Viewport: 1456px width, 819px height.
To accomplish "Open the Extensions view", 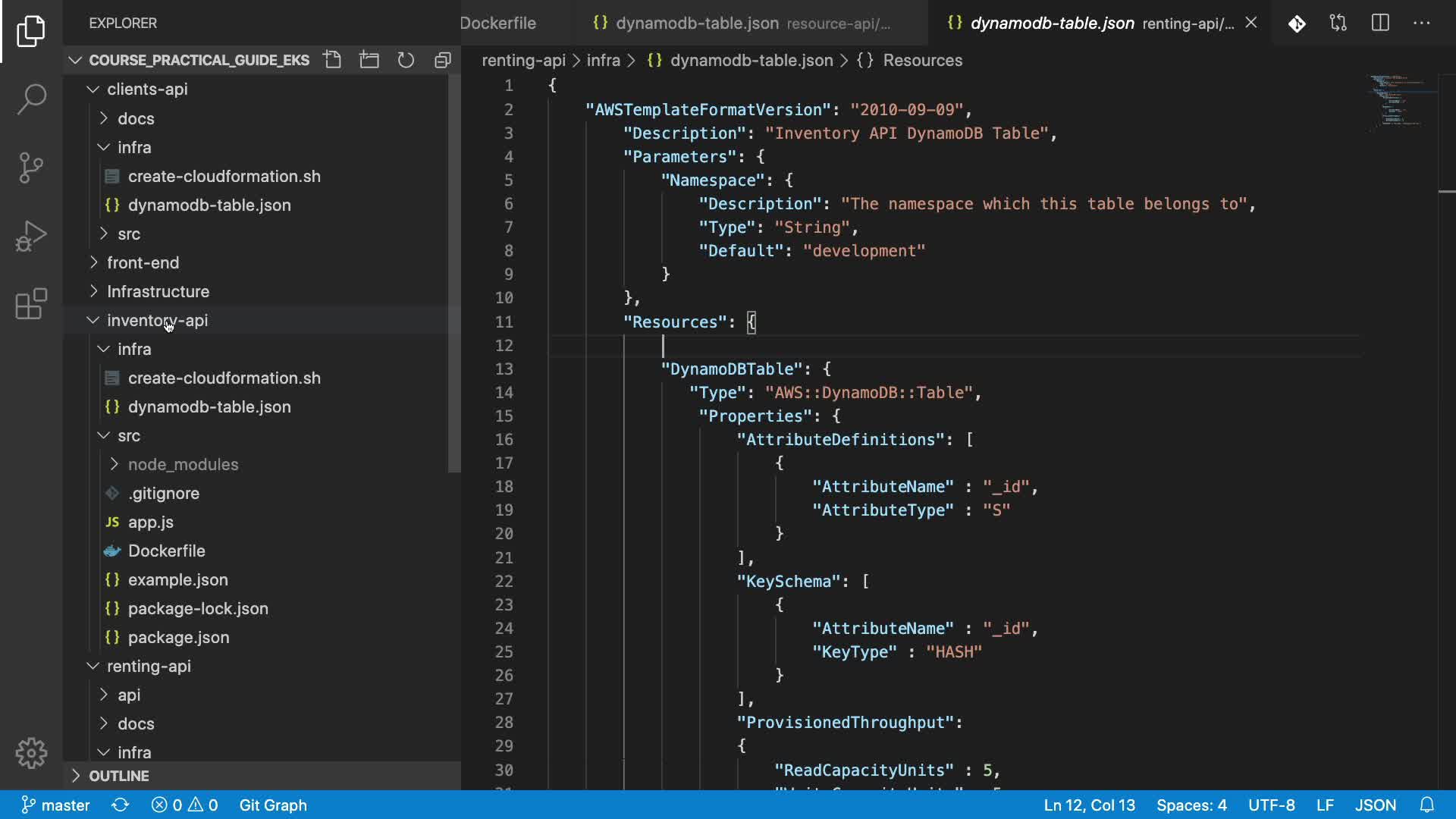I will [x=31, y=304].
